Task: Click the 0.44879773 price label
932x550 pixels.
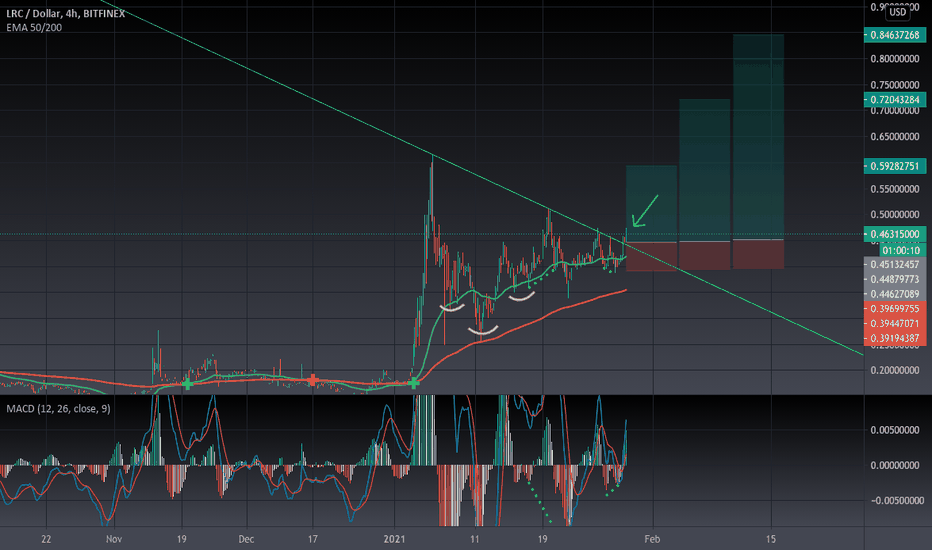Action: coord(895,279)
